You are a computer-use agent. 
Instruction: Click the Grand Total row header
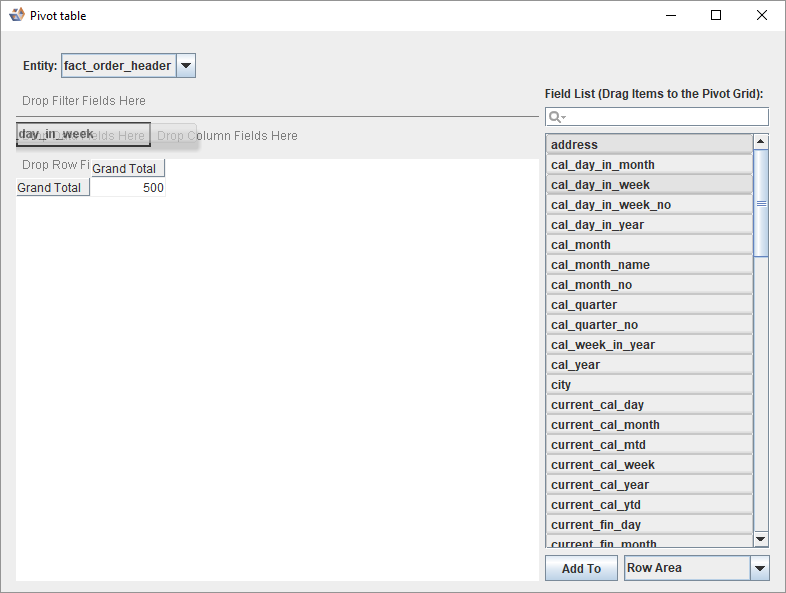click(52, 188)
